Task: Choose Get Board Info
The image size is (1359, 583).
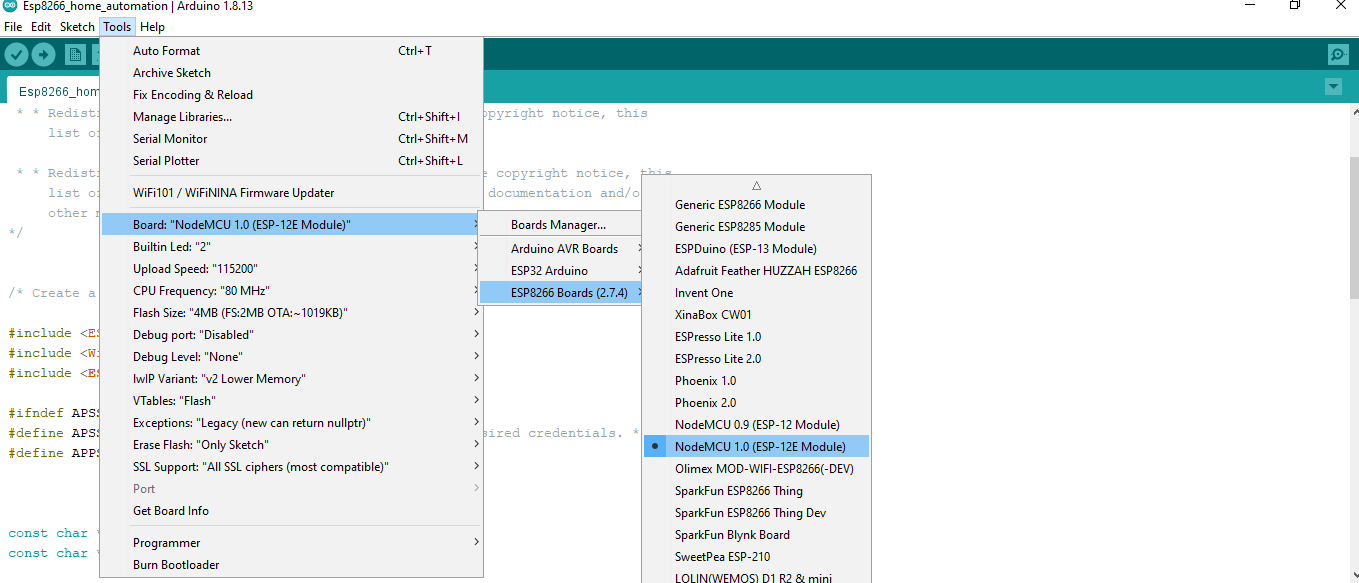Action: [x=292, y=511]
